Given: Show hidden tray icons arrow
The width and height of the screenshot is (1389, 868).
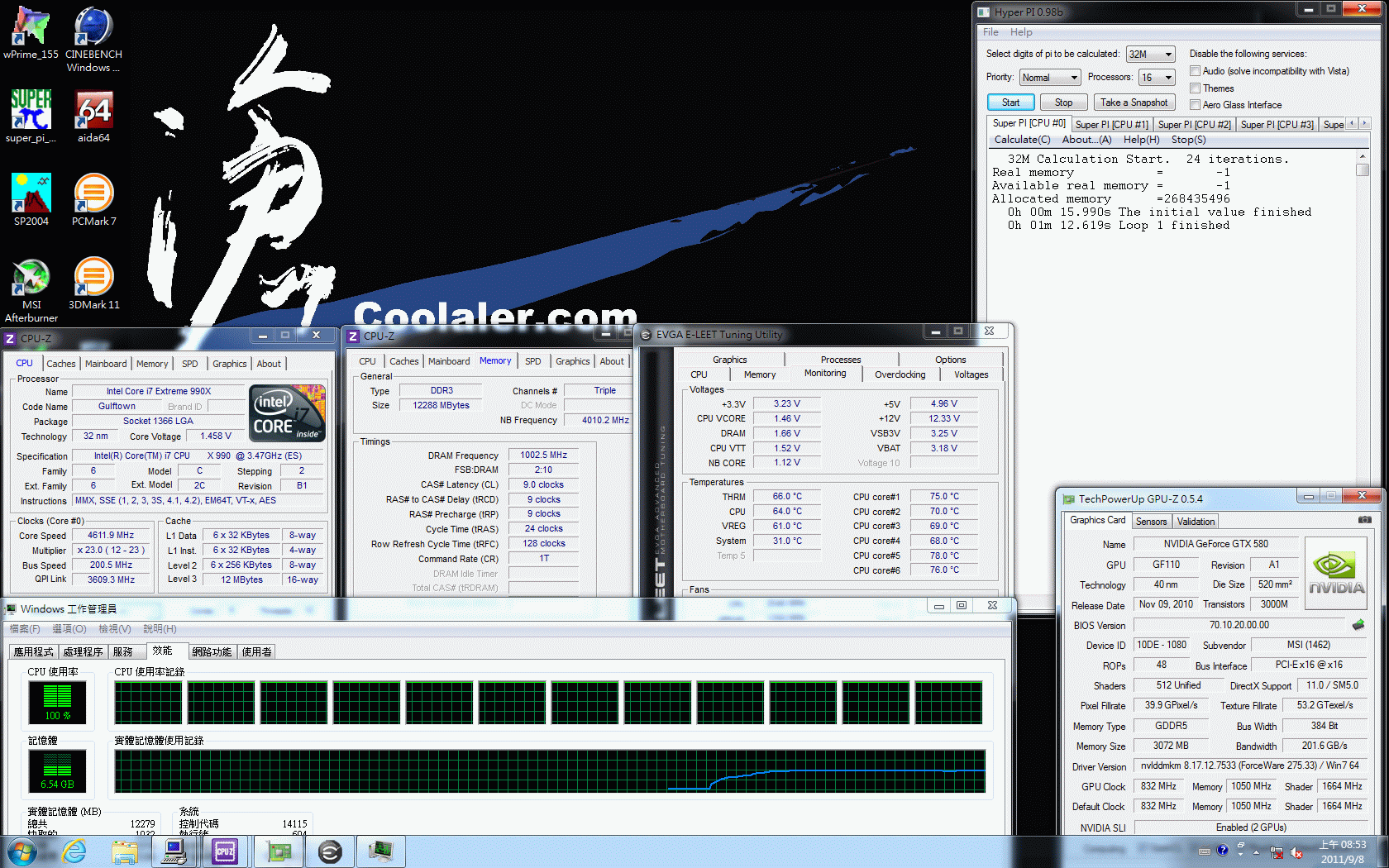Looking at the screenshot, I should pos(1256,851).
